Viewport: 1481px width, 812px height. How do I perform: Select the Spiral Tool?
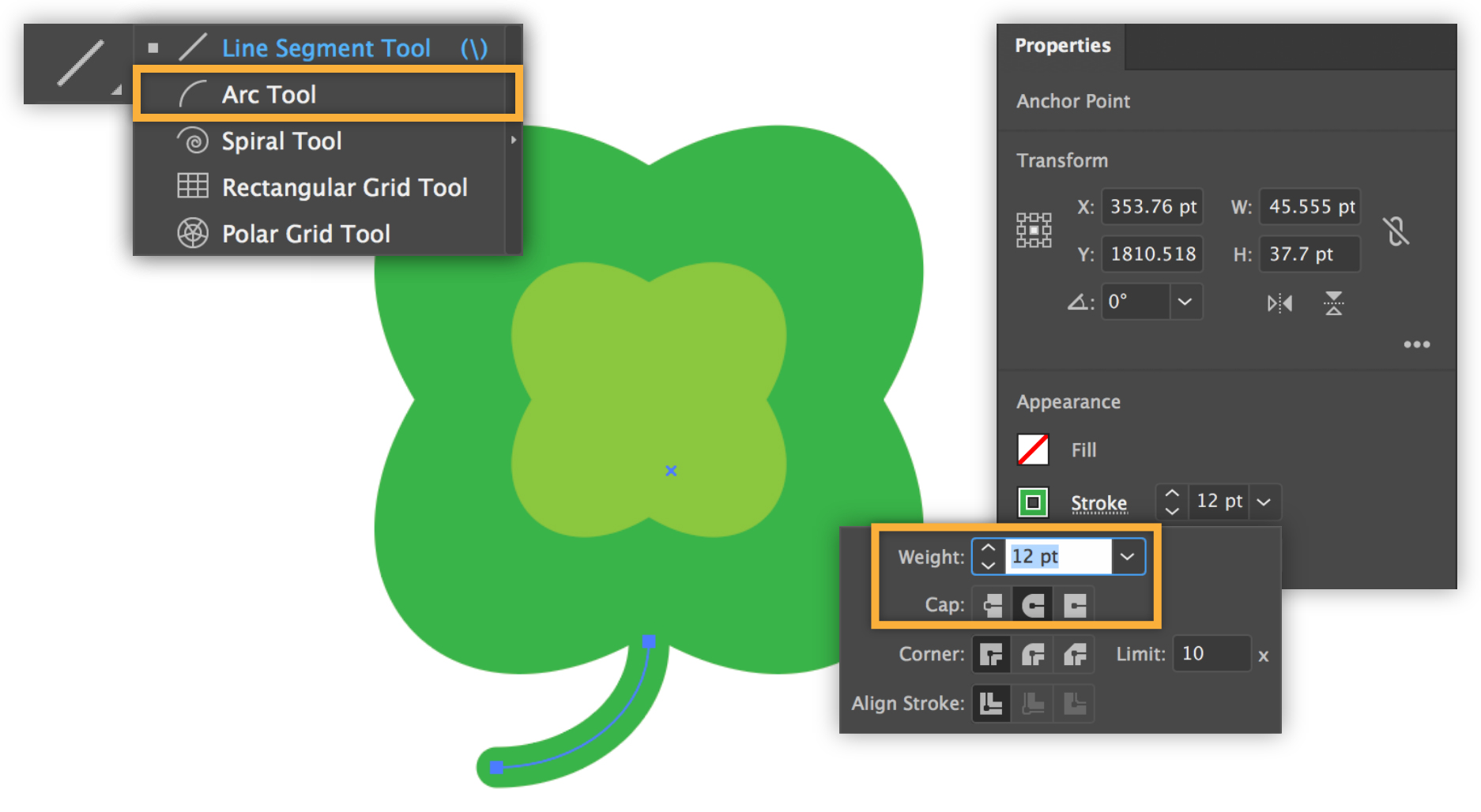[x=281, y=140]
